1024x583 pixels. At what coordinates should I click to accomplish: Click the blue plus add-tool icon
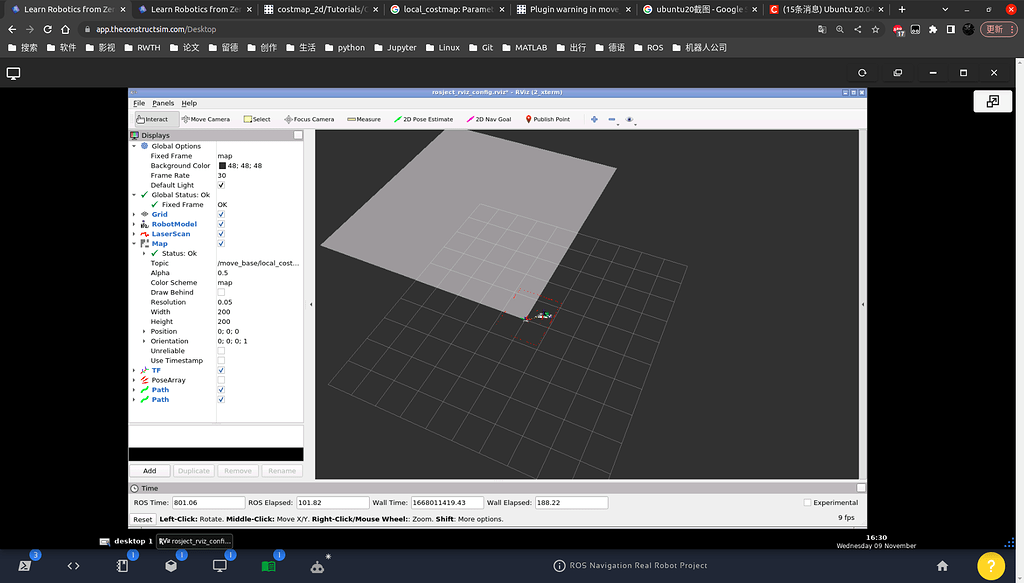594,119
